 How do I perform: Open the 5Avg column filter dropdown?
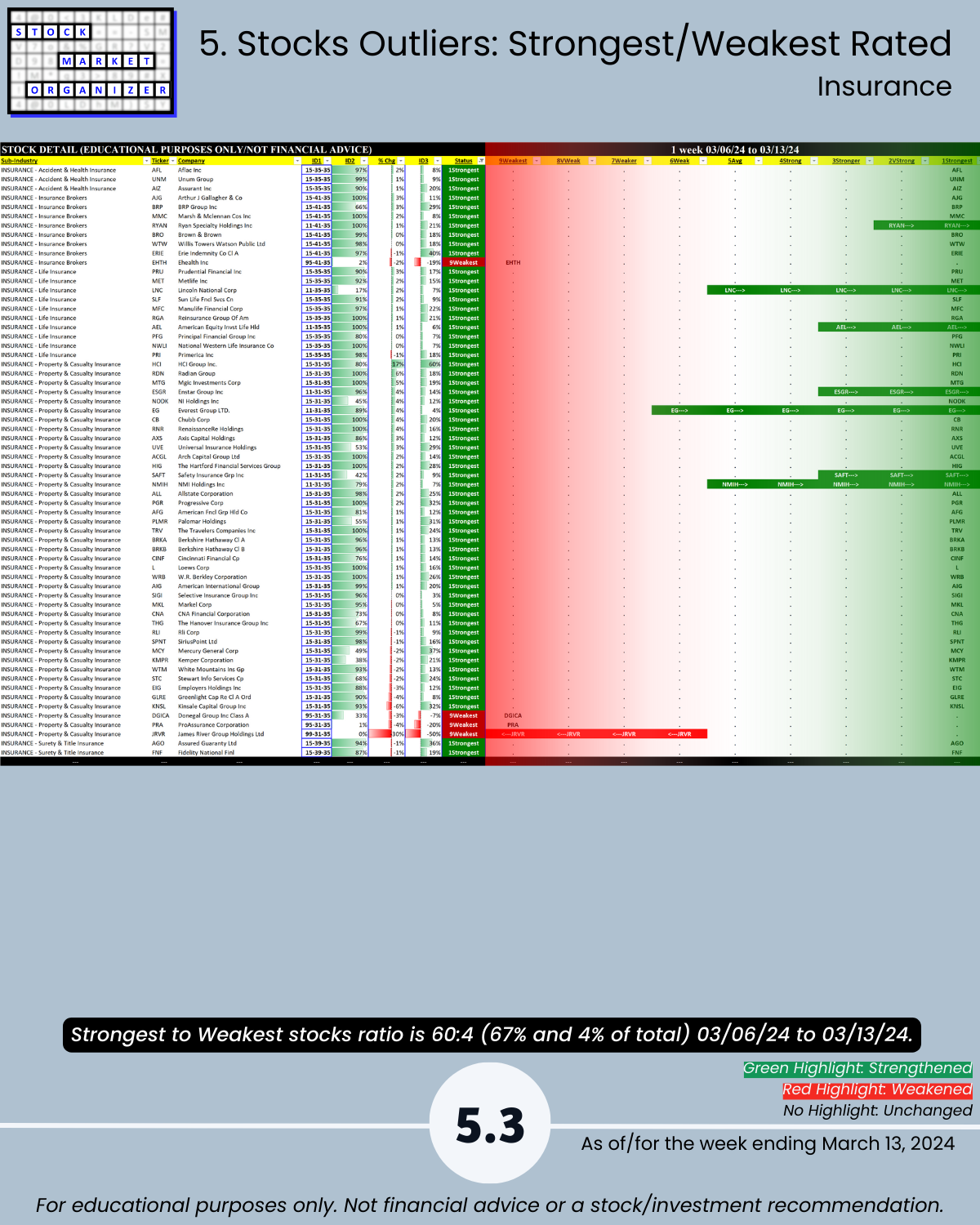759,161
